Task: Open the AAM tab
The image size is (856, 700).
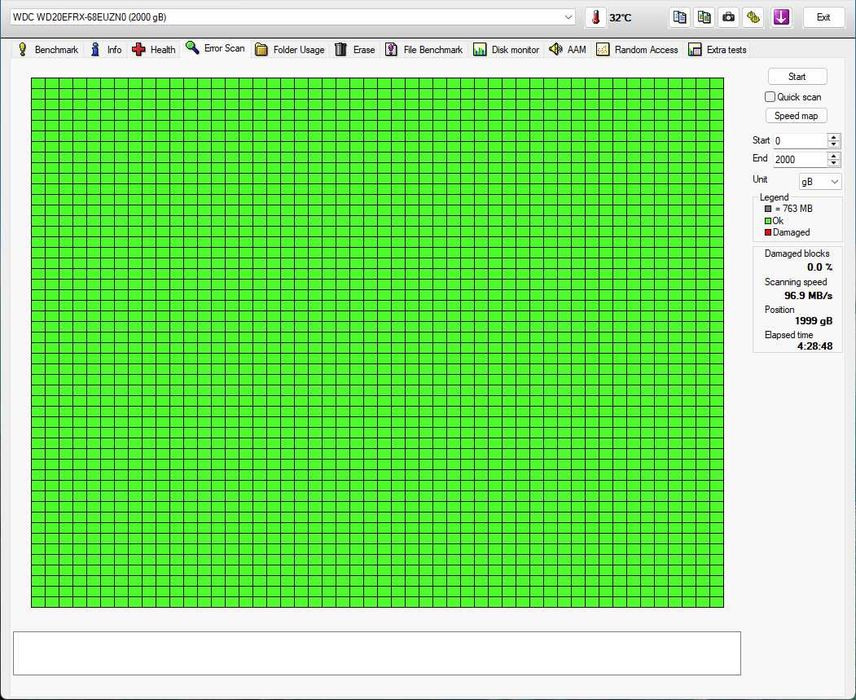Action: click(x=568, y=50)
